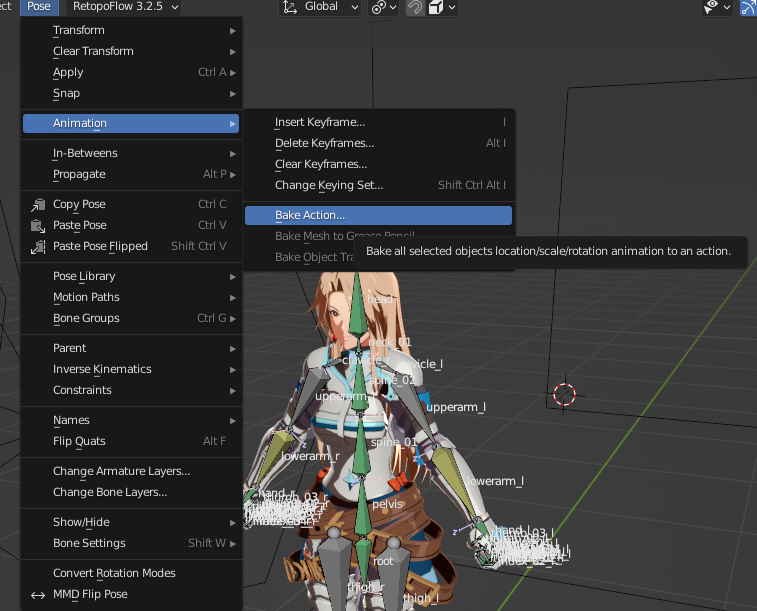
Task: Open the pivot point dropdown
Action: tap(383, 7)
